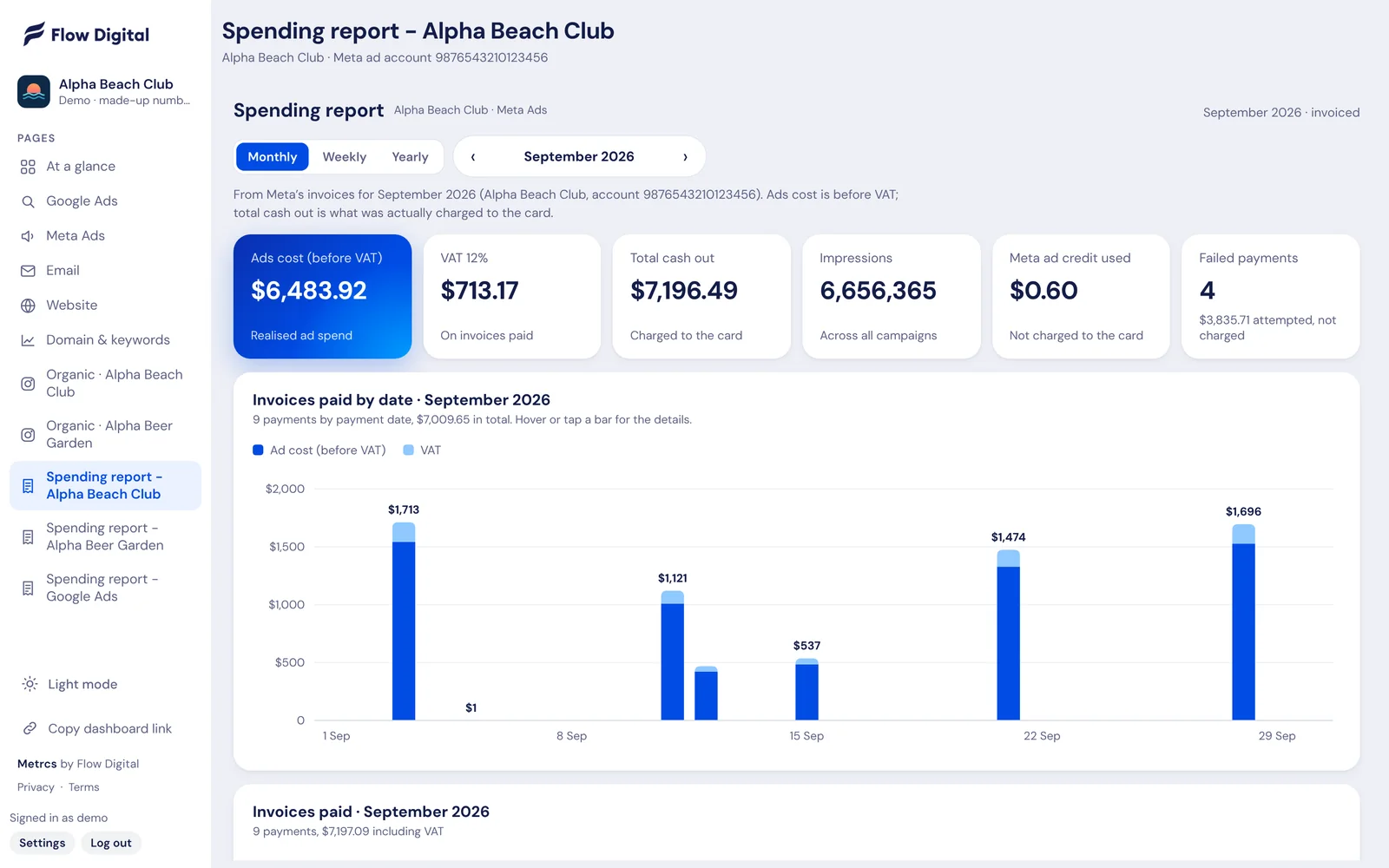Click the chain-link icon for Copy dashboard link
The image size is (1389, 868).
click(x=30, y=728)
